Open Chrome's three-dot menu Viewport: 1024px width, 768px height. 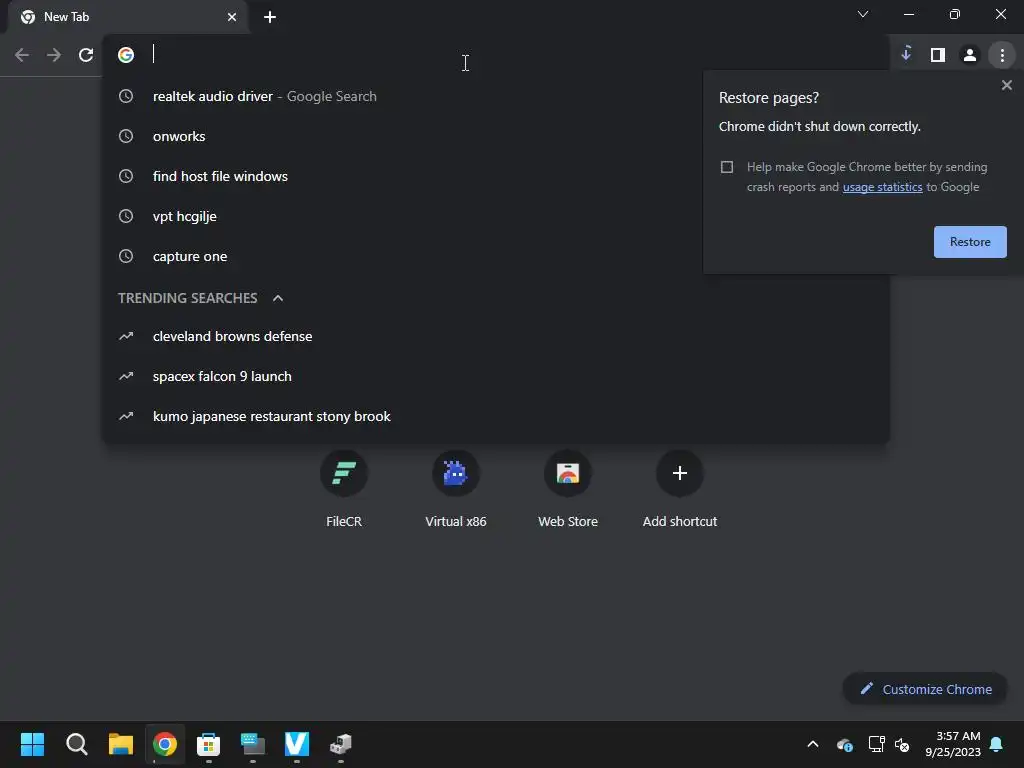(x=1002, y=55)
